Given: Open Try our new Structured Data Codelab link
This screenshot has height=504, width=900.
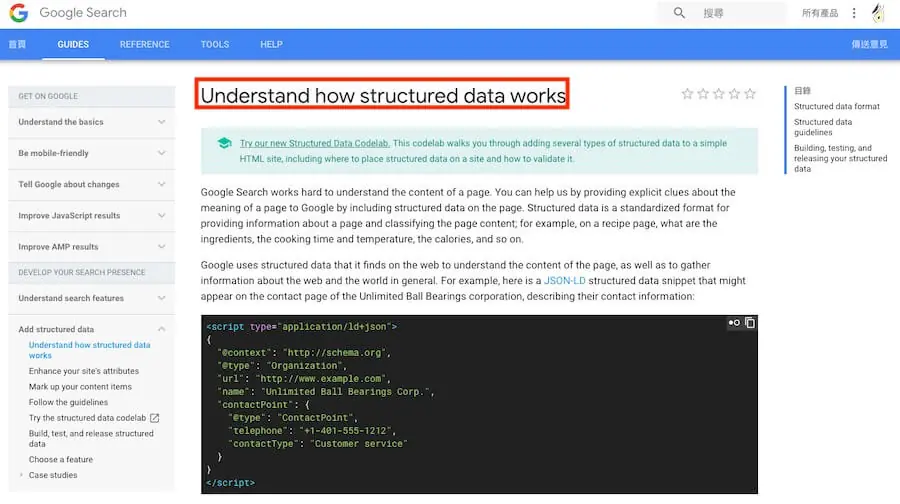Looking at the screenshot, I should pos(315,143).
